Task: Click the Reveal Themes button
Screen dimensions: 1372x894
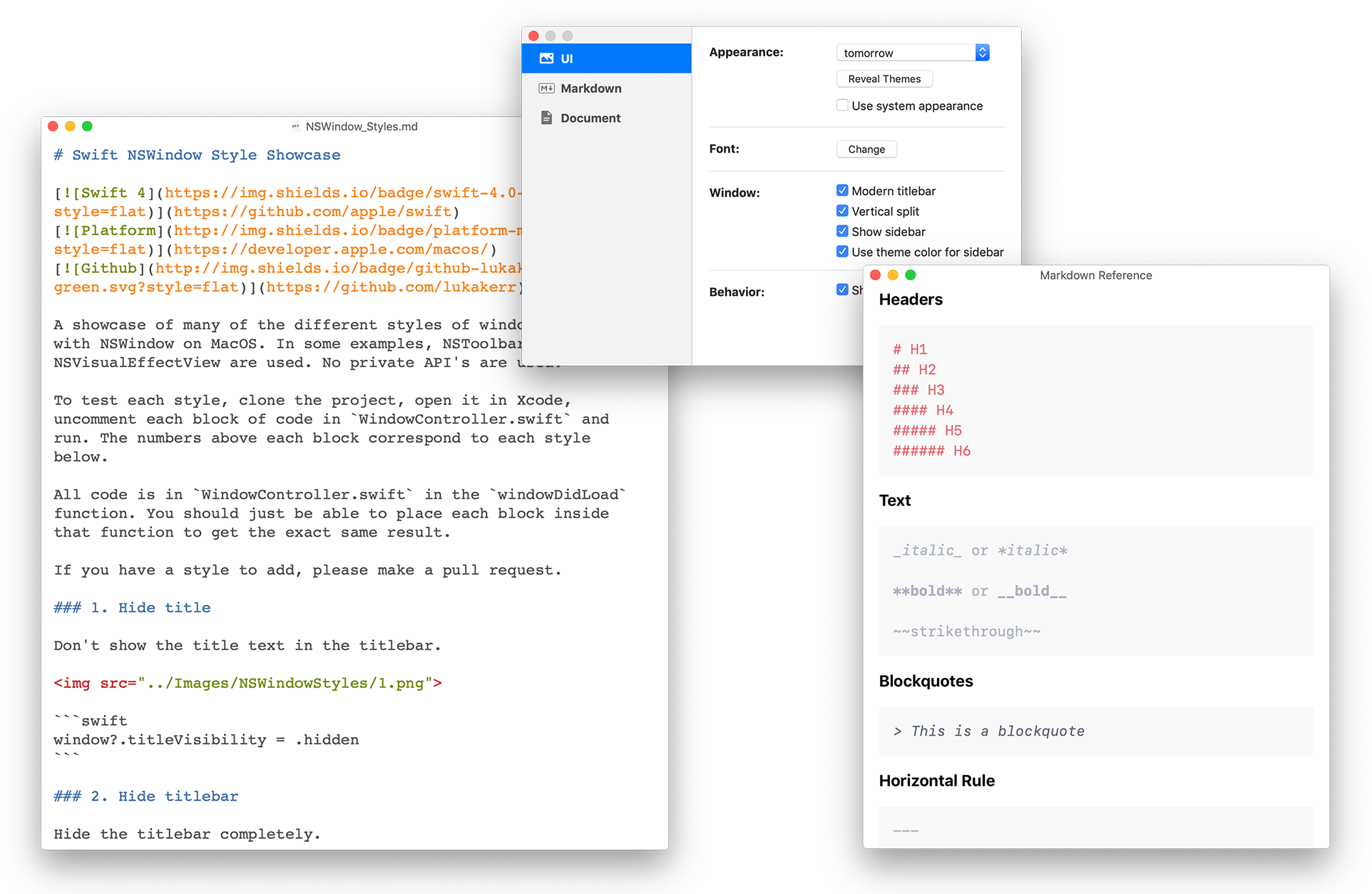Action: click(884, 79)
